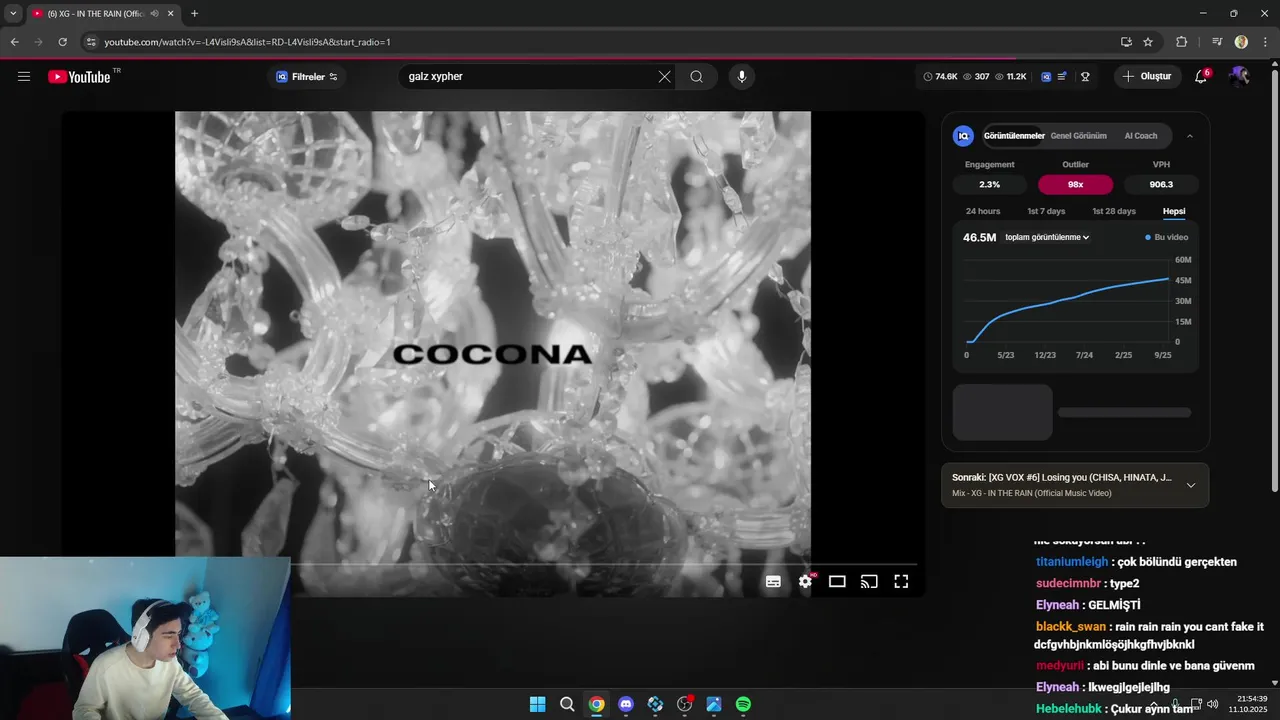Screen dimensions: 1280x720
Task: Open the Windows Start button
Action: pos(537,704)
